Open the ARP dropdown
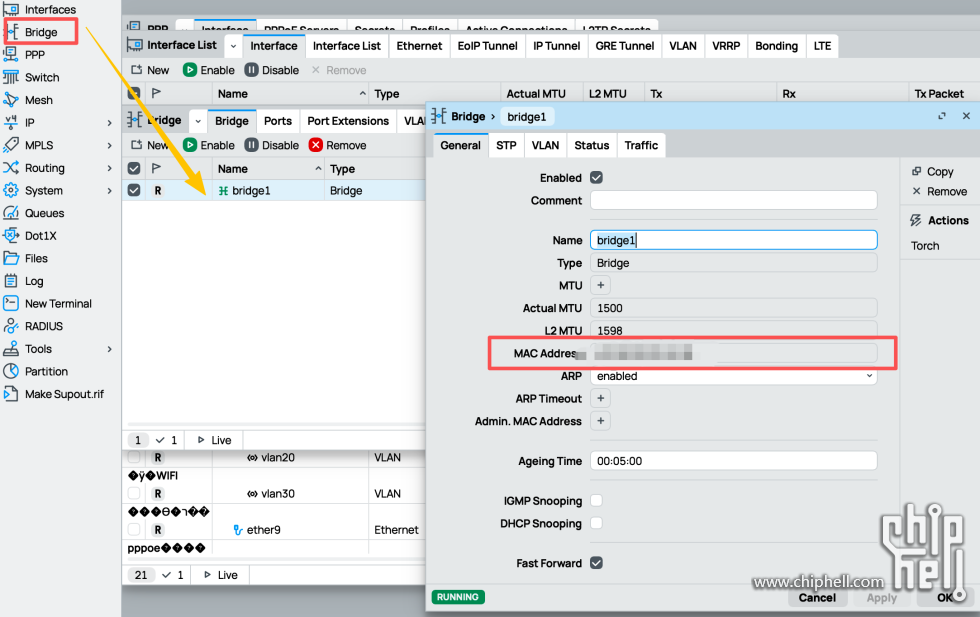The height and width of the screenshot is (617, 980). pos(733,377)
